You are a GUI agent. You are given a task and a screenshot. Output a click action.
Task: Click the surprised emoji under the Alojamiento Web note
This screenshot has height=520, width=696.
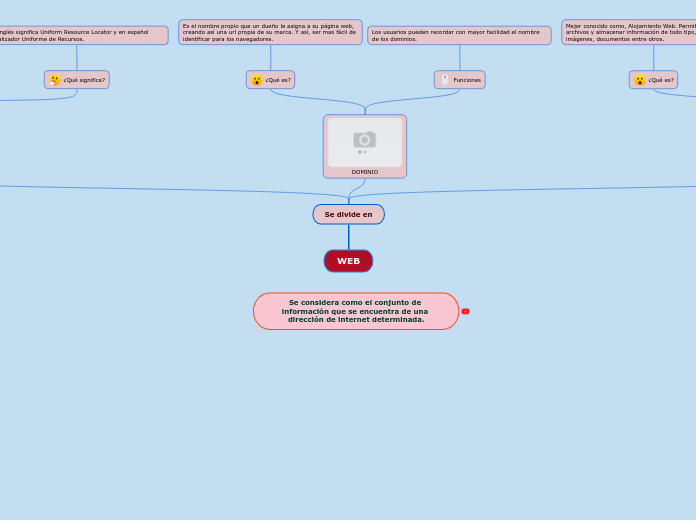tap(640, 80)
